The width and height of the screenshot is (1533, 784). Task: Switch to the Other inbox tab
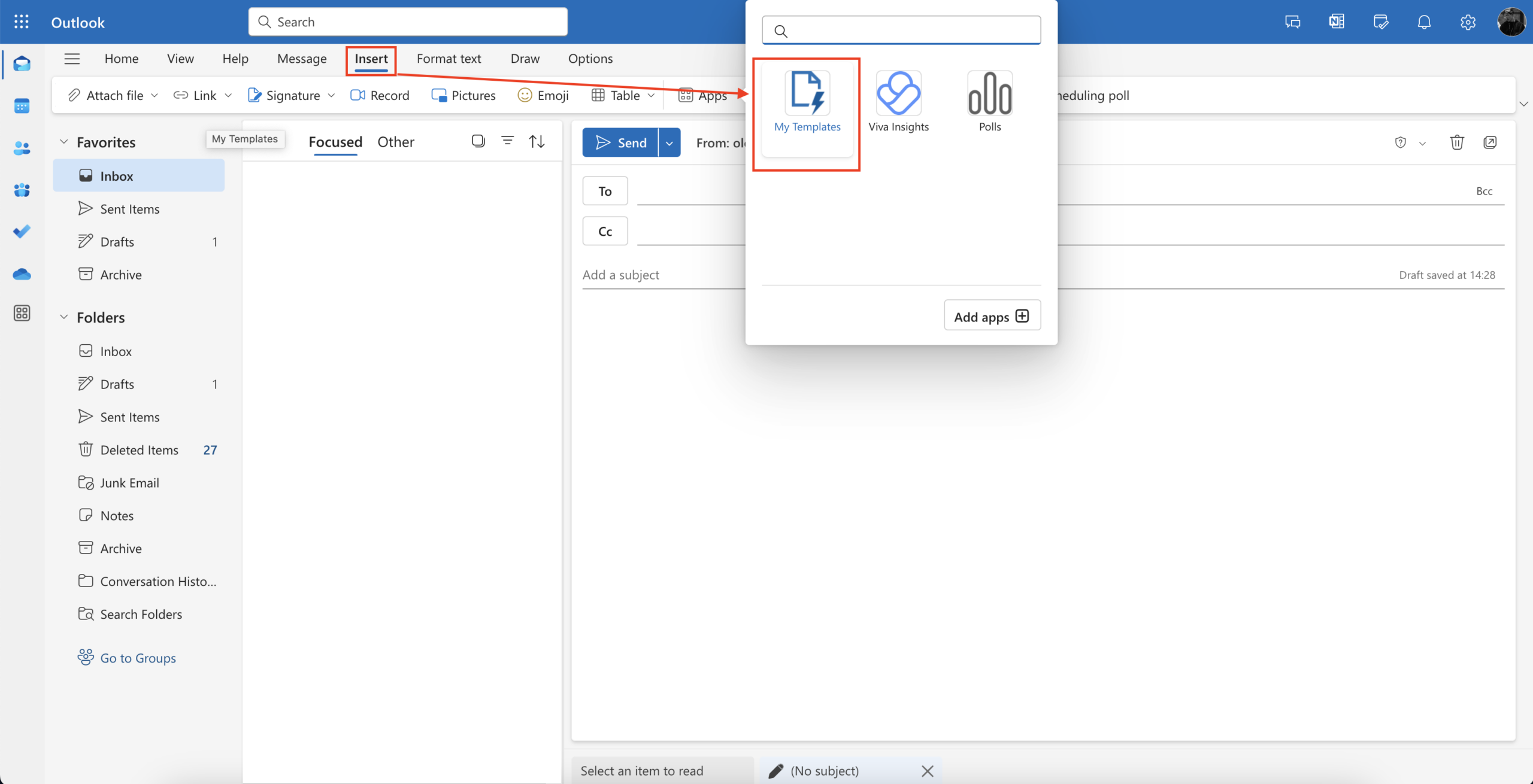pyautogui.click(x=395, y=142)
